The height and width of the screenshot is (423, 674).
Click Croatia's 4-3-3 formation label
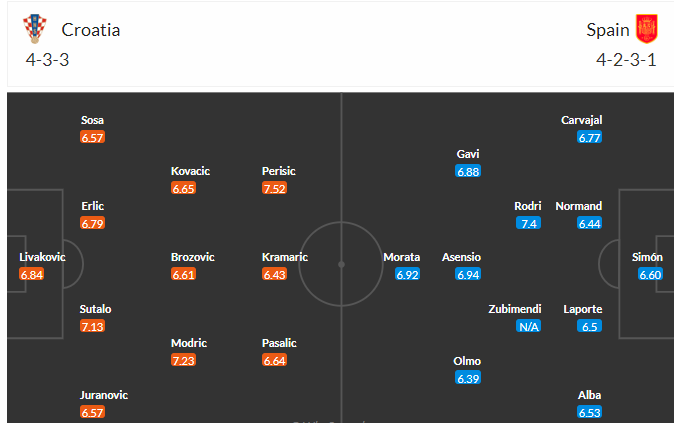pyautogui.click(x=47, y=58)
